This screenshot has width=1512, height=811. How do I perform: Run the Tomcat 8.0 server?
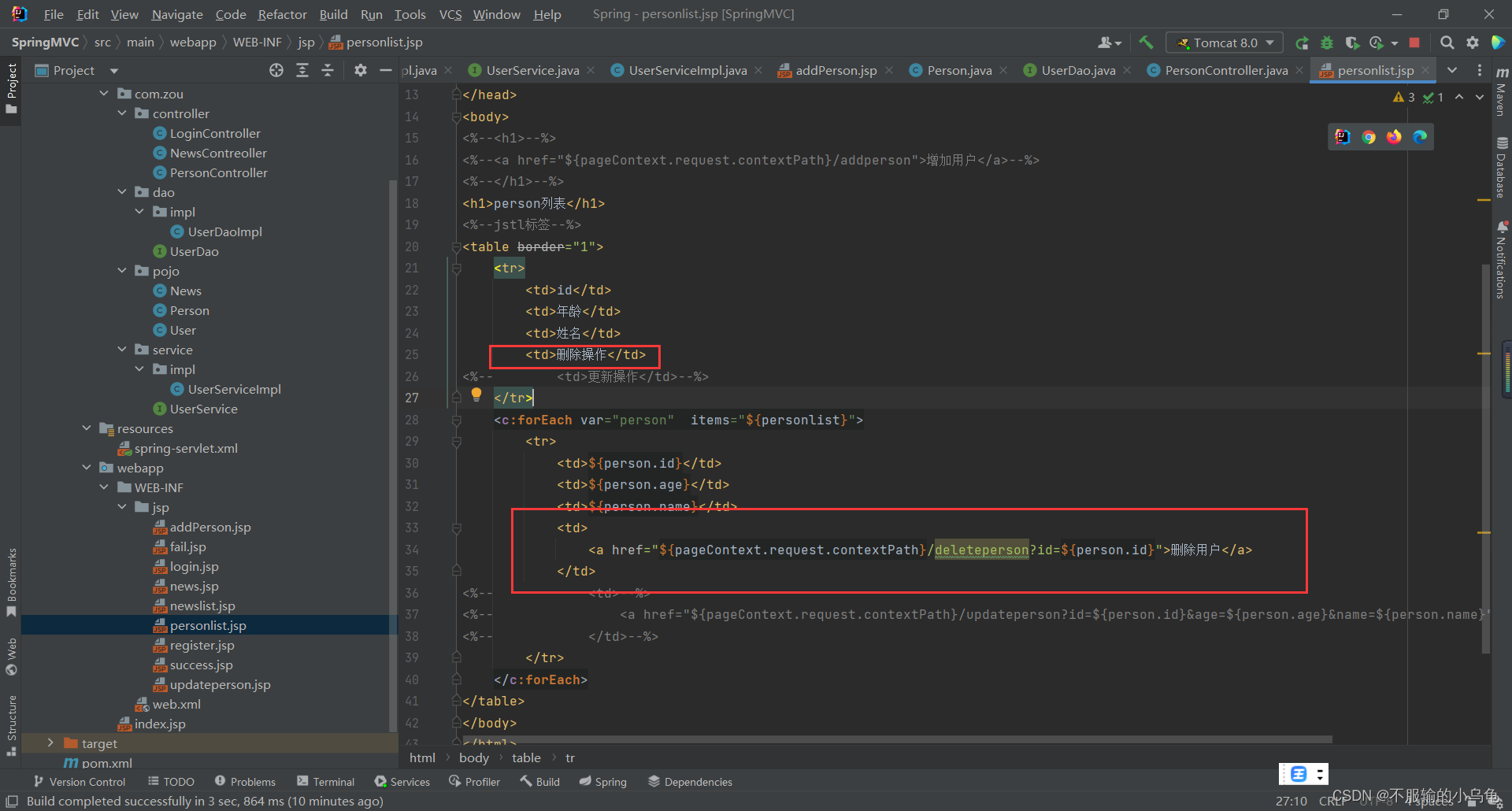point(1303,43)
